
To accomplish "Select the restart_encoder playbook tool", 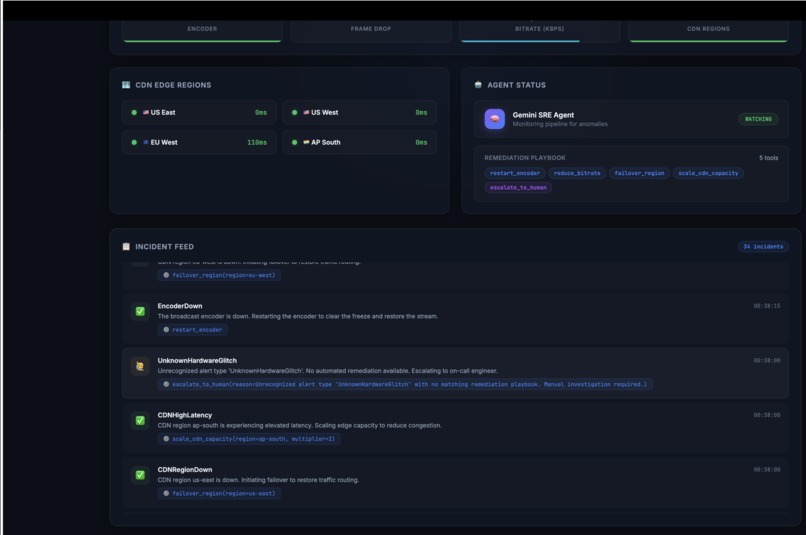I will 515,173.
